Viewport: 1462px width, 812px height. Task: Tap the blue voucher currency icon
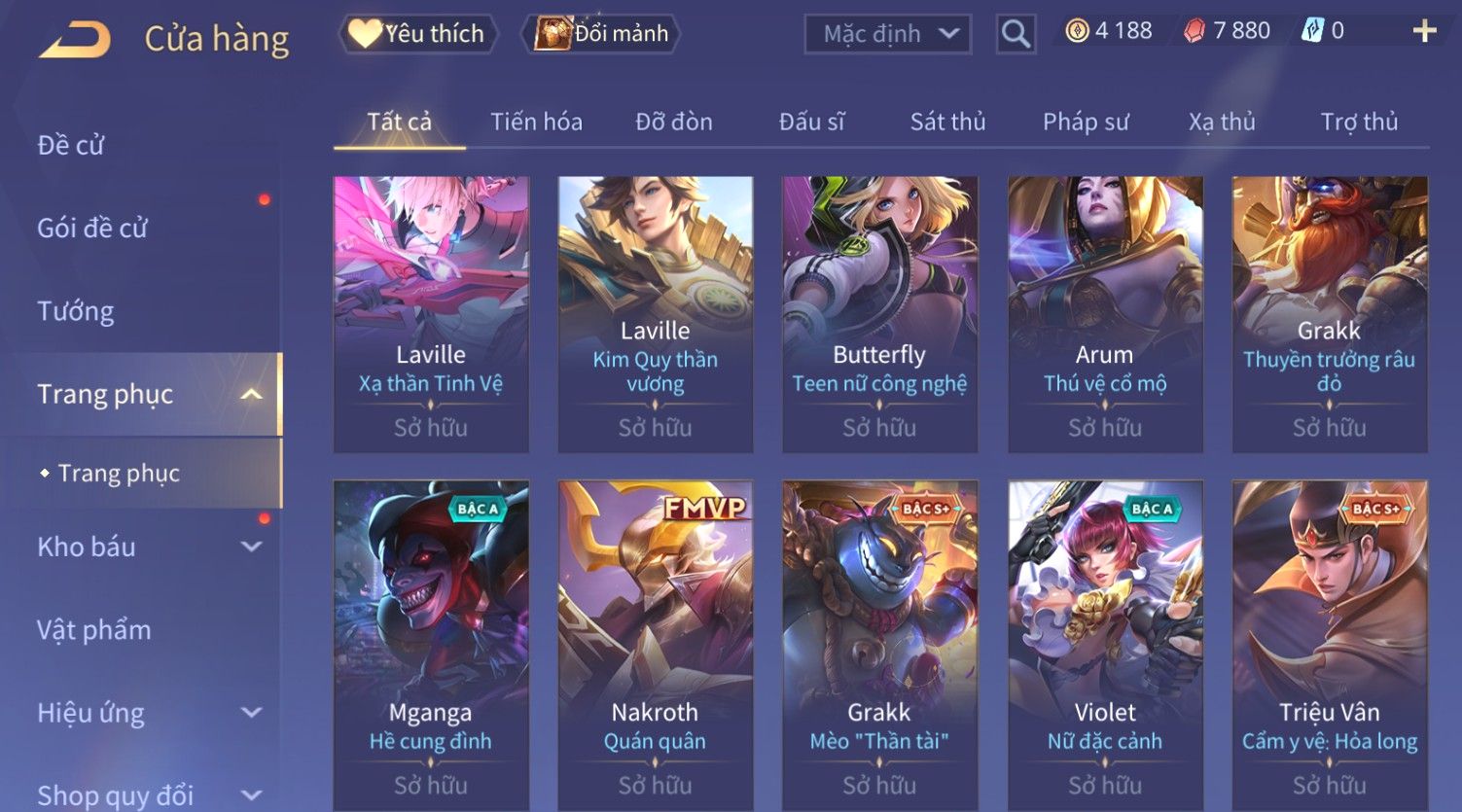click(1312, 31)
